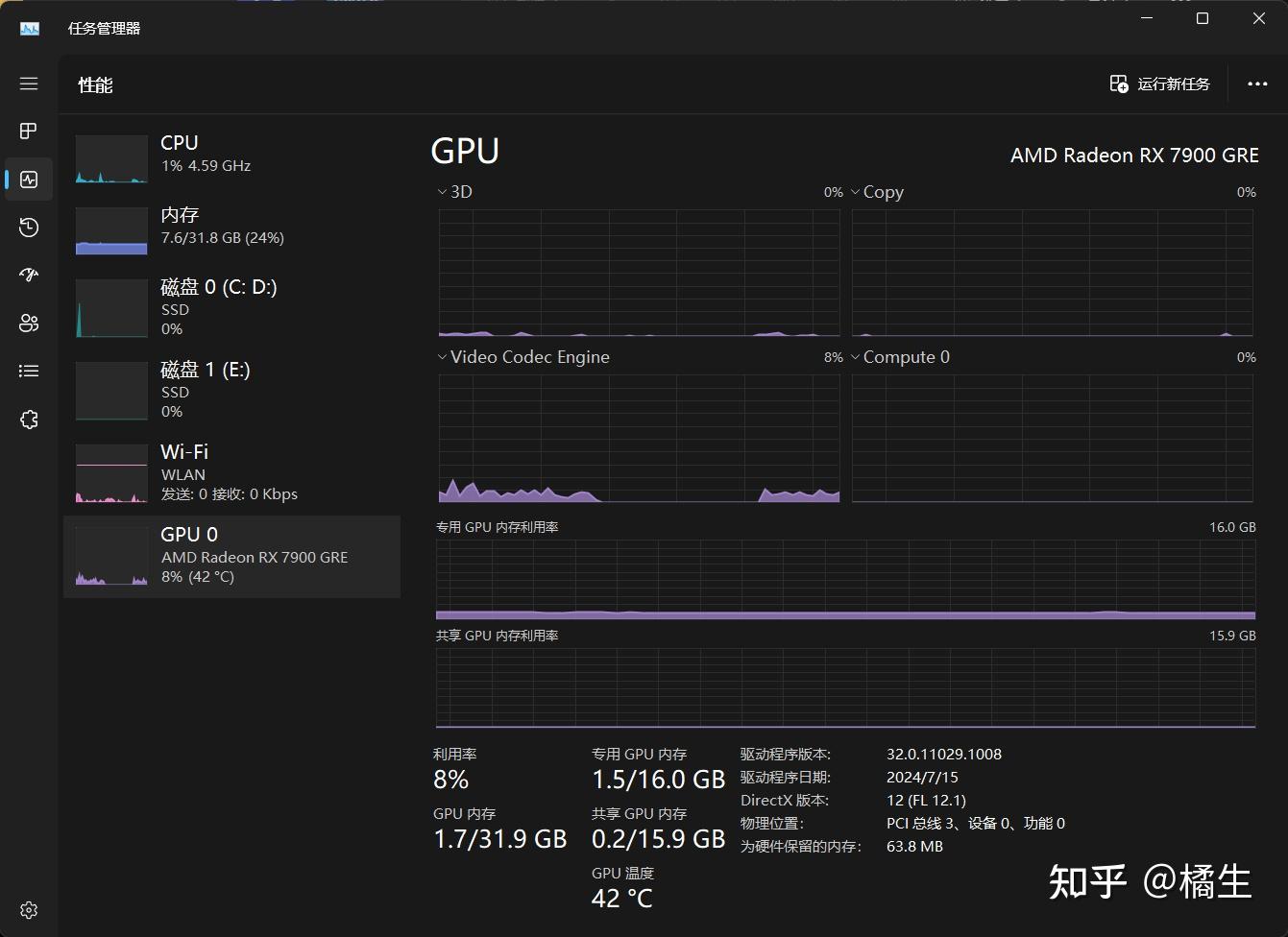The width and height of the screenshot is (1288, 937).
Task: Open the Compute 0 graph dropdown
Action: pos(900,357)
